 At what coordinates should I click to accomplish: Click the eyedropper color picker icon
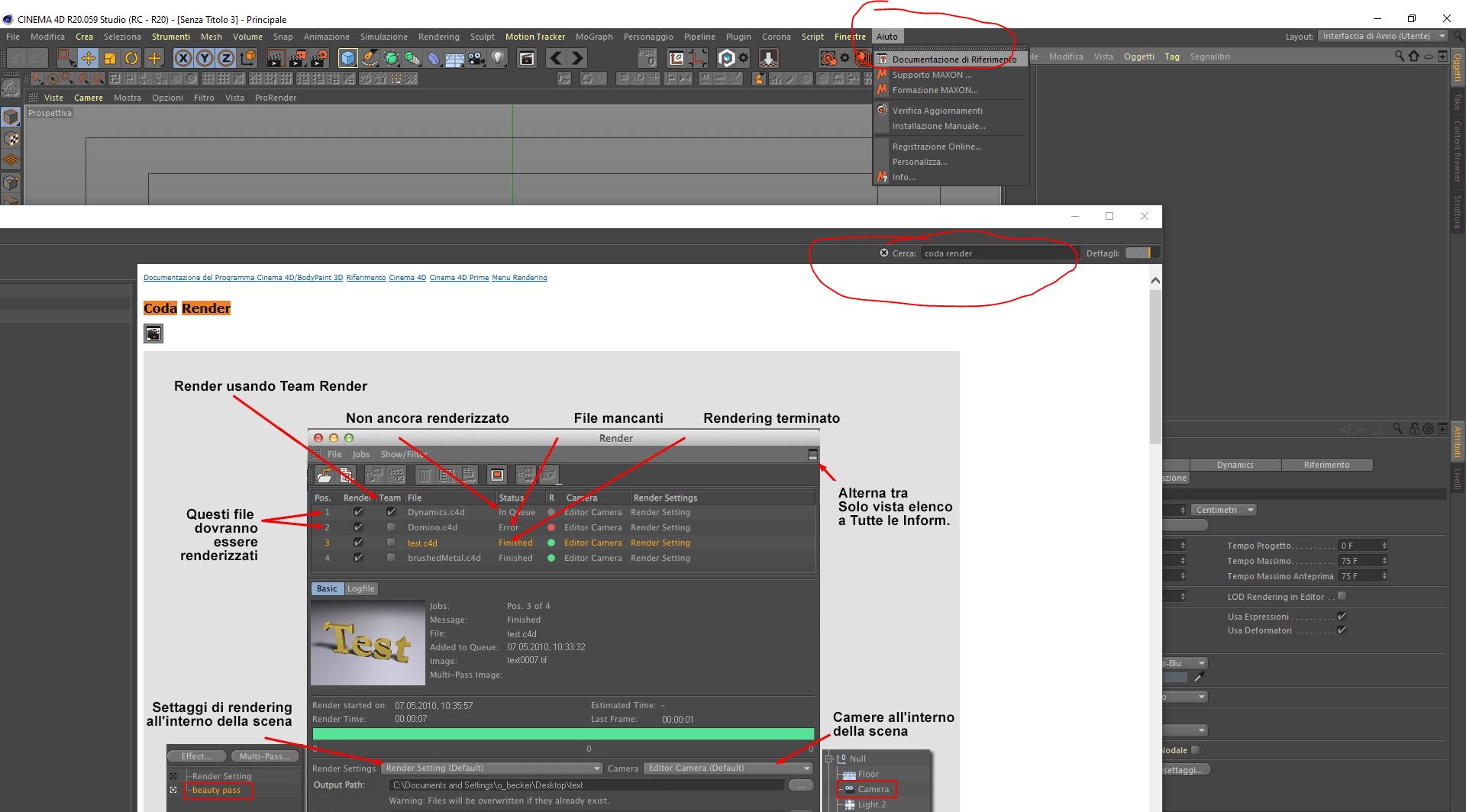[1199, 677]
